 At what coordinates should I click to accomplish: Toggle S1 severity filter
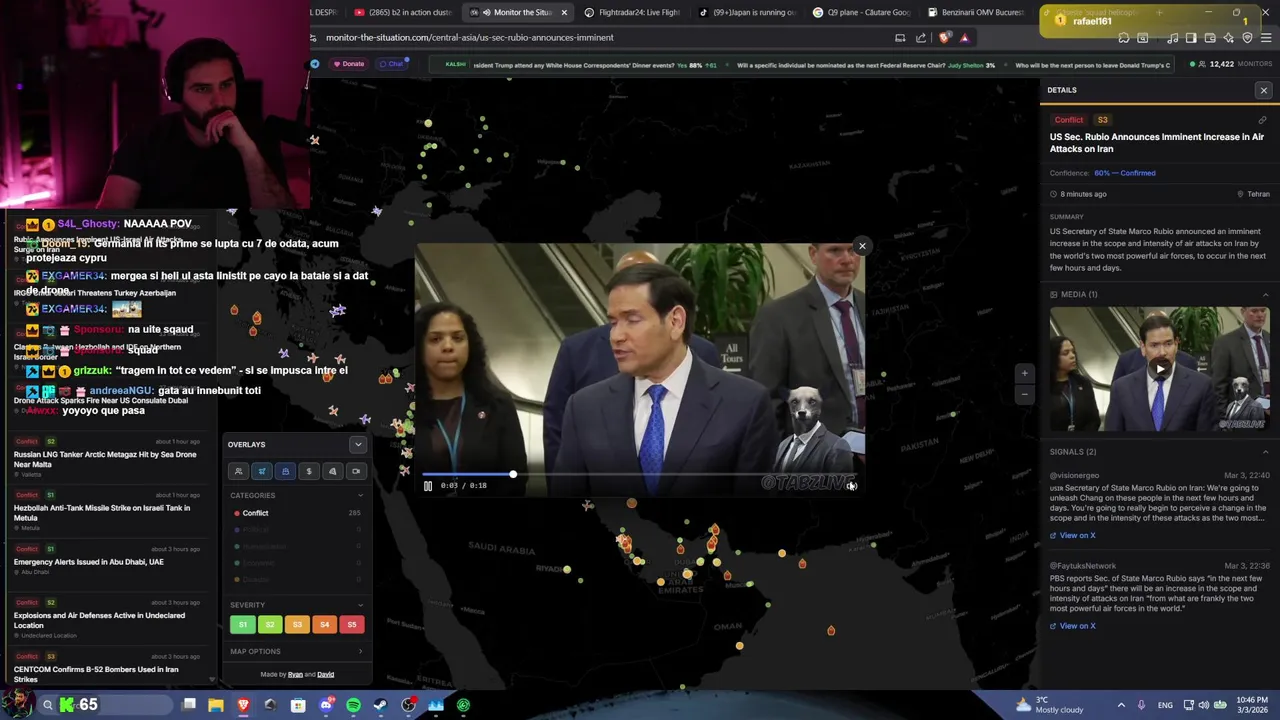(242, 624)
